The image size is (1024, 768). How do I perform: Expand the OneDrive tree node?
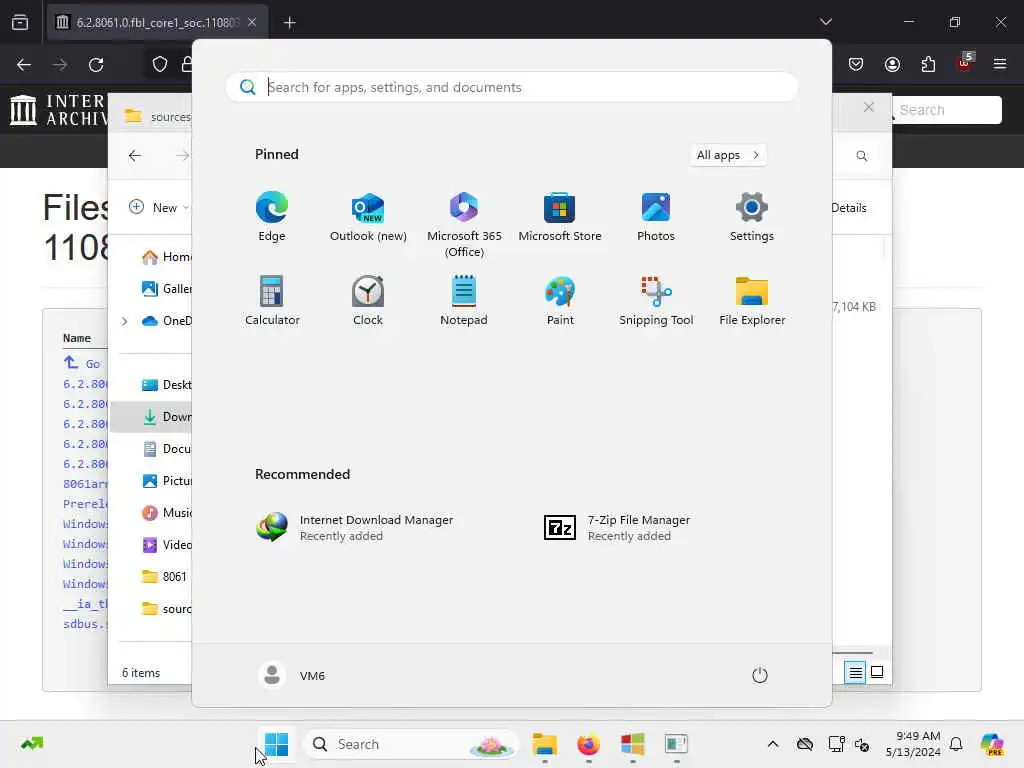(x=124, y=321)
